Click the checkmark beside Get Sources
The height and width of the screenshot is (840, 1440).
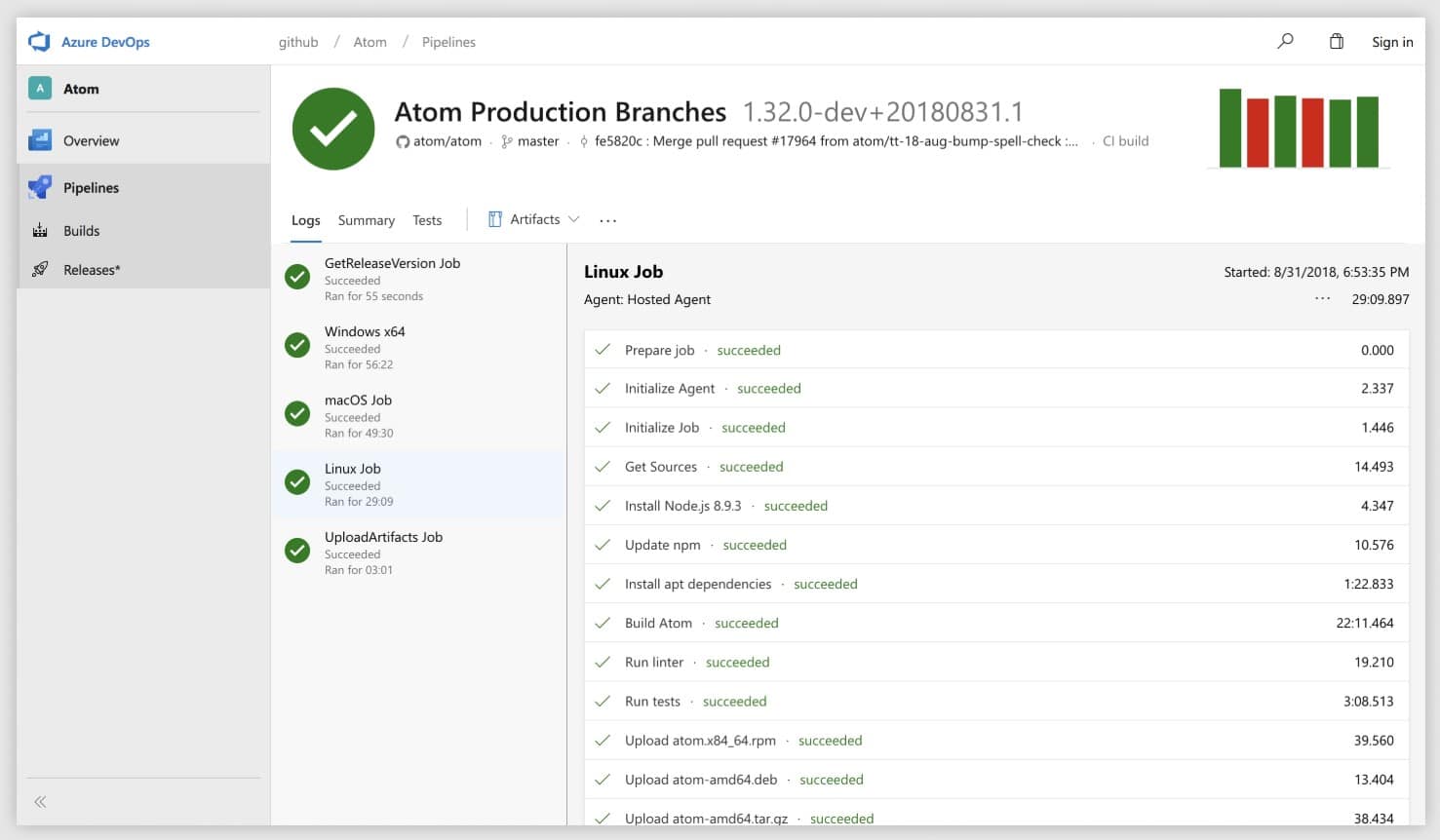pyautogui.click(x=603, y=466)
